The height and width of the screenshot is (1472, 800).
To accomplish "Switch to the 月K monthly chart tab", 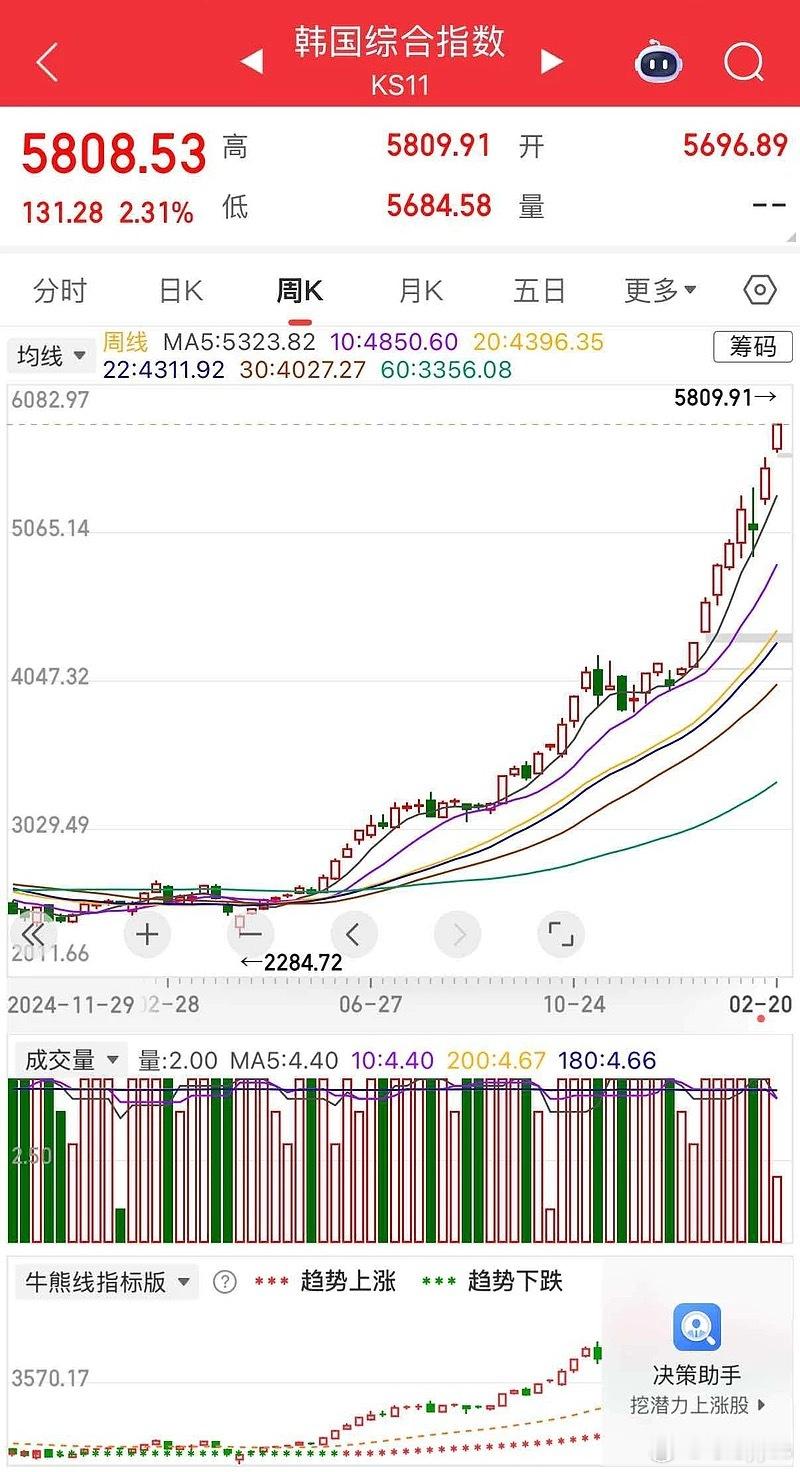I will 418,290.
